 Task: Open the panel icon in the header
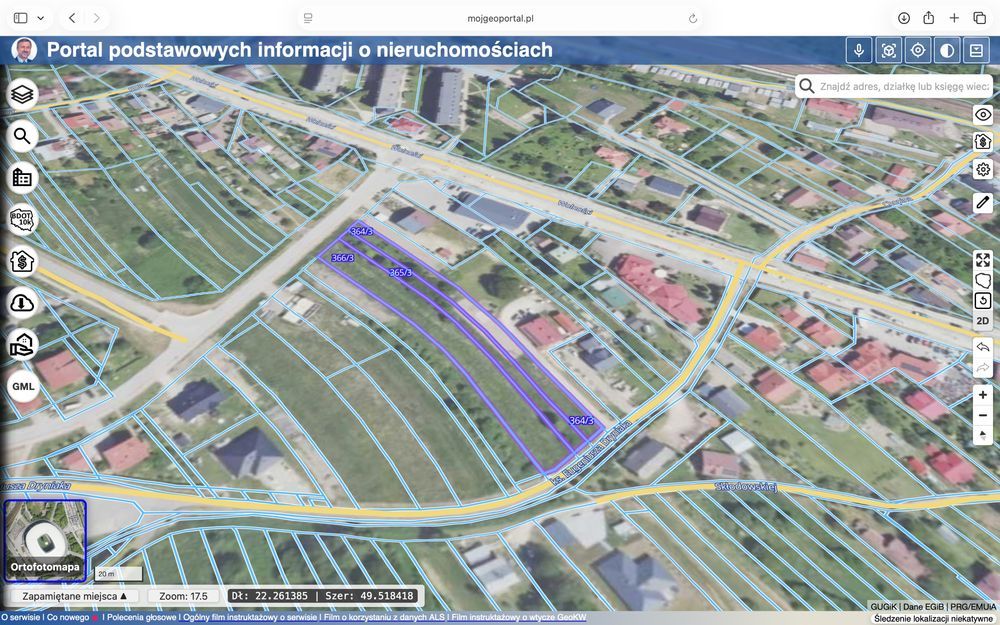[x=976, y=50]
